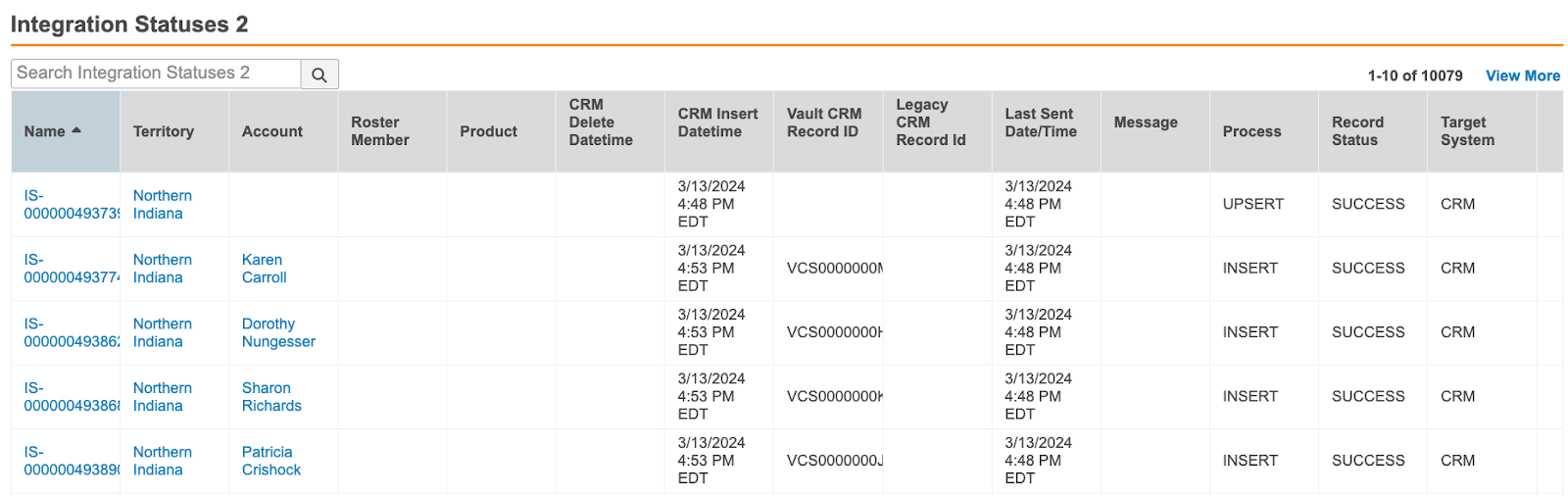Click the Process column header
The image size is (1568, 496).
1251,131
